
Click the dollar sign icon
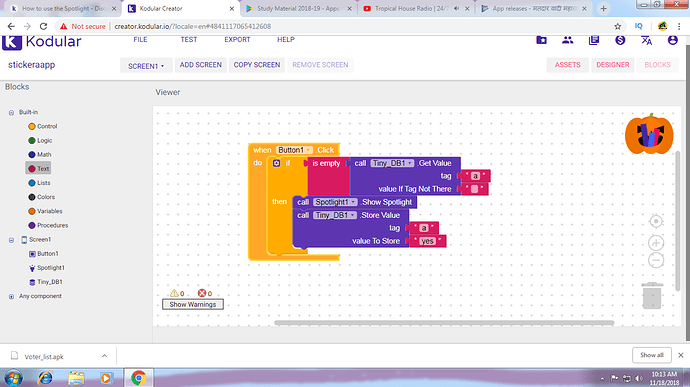coord(620,40)
